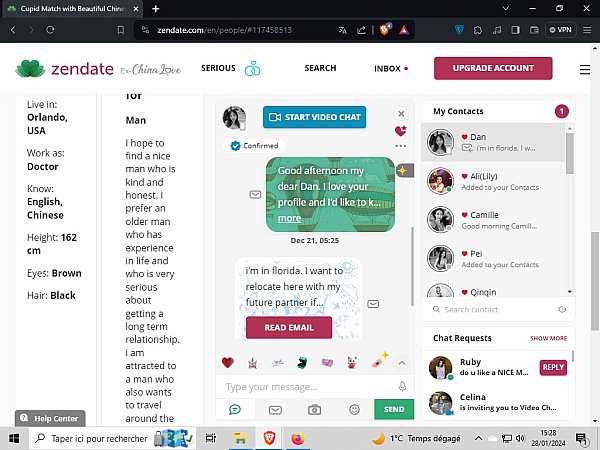Send the lucky cat sticker
Screen dimensions: 600x450
352,362
